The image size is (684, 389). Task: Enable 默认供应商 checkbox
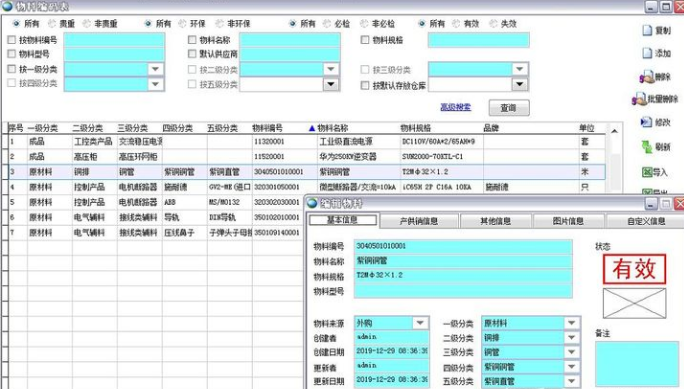point(192,54)
